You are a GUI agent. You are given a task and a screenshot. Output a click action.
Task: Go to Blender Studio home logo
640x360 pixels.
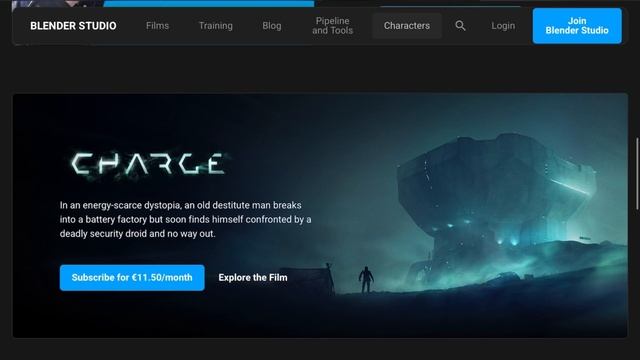click(73, 26)
